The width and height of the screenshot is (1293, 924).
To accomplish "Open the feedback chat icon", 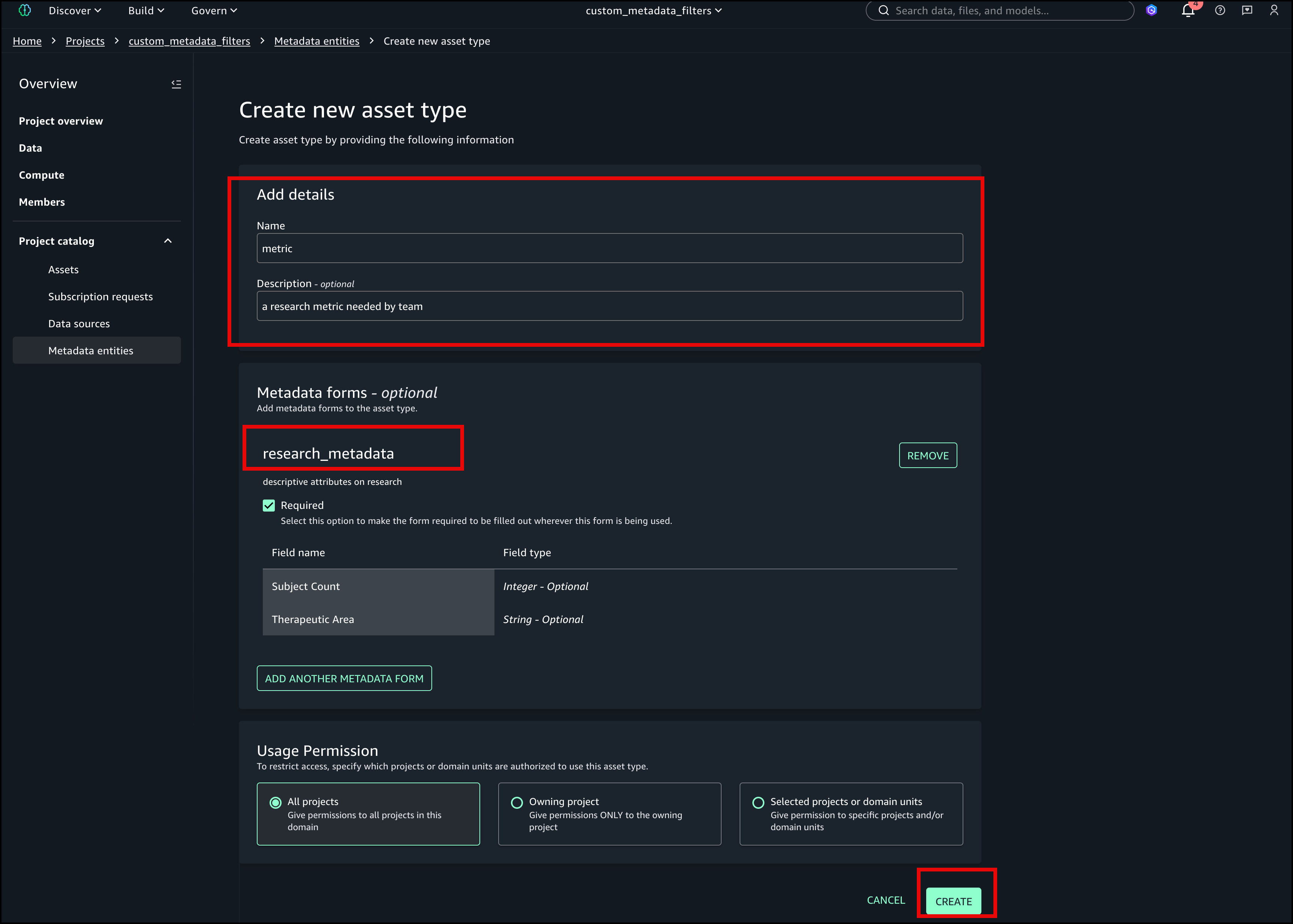I will [1247, 10].
